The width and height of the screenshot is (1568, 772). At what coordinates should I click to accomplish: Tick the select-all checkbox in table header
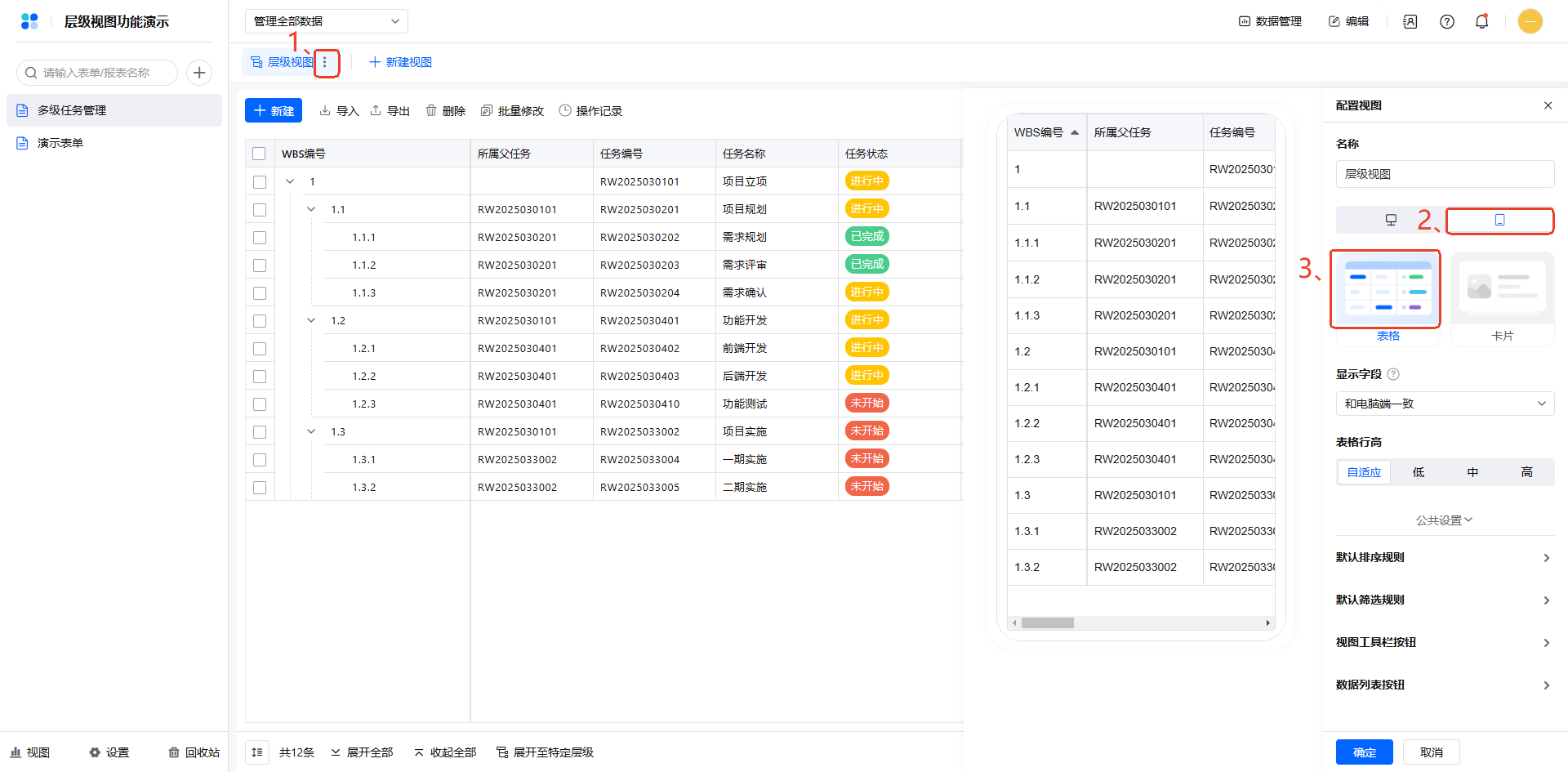pyautogui.click(x=260, y=154)
